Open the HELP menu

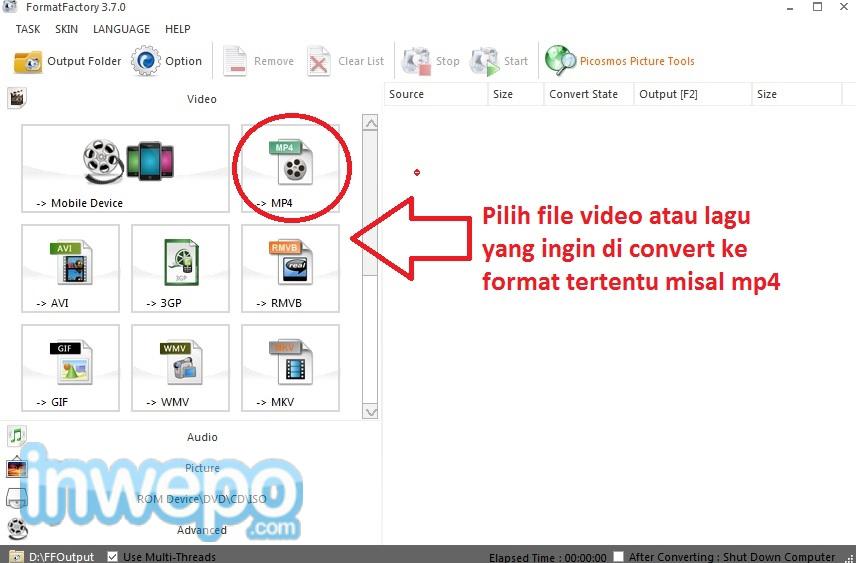(177, 29)
